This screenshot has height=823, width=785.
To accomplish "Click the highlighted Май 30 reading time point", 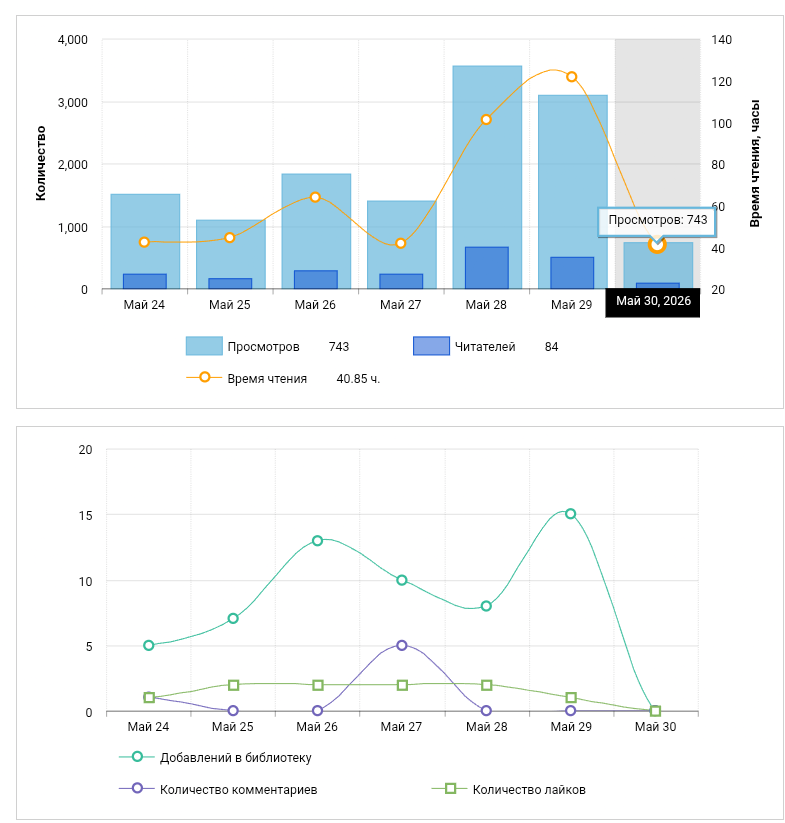I will [x=656, y=245].
